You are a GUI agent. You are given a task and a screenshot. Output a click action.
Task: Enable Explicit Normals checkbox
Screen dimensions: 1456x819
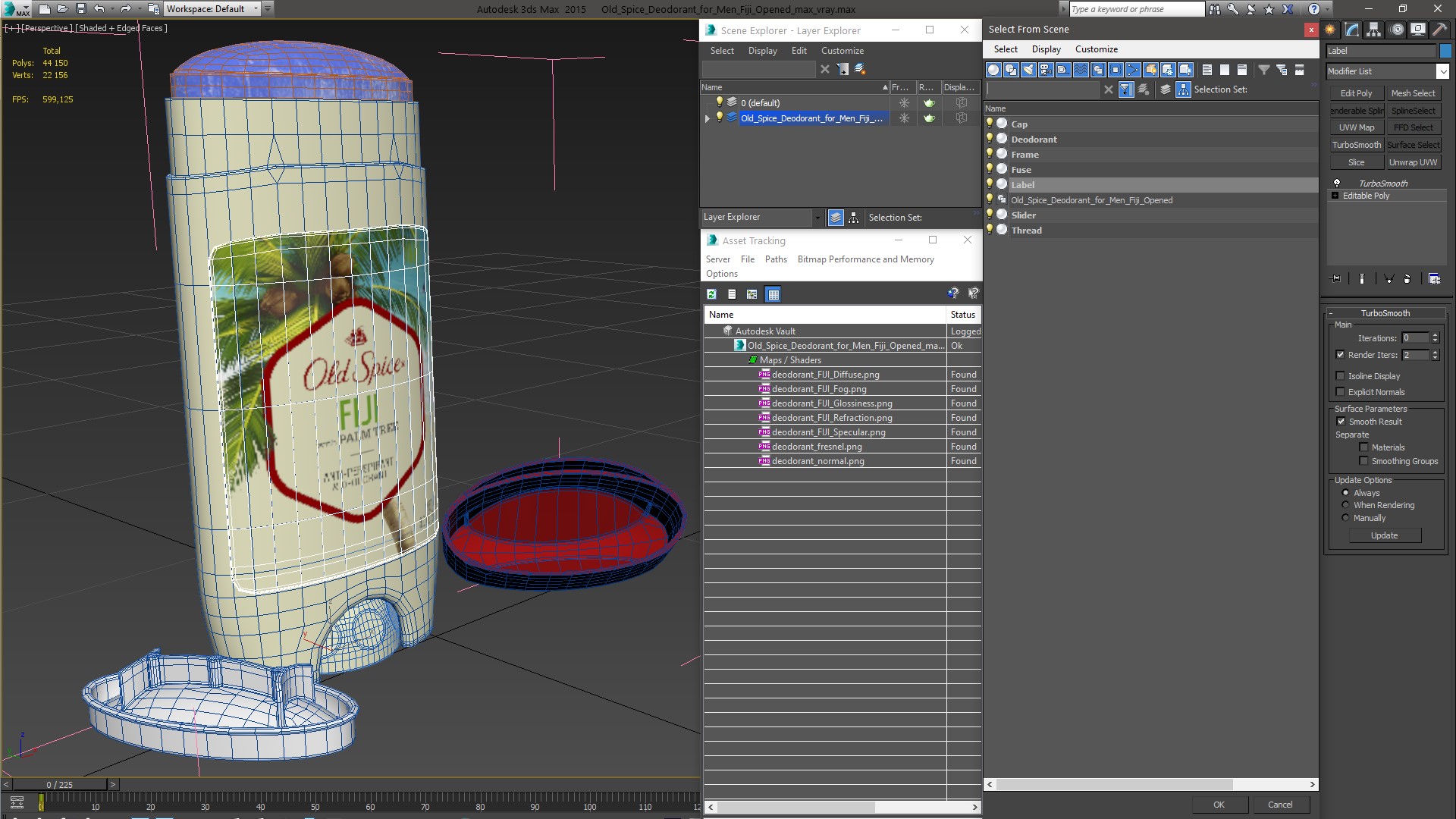[x=1340, y=392]
